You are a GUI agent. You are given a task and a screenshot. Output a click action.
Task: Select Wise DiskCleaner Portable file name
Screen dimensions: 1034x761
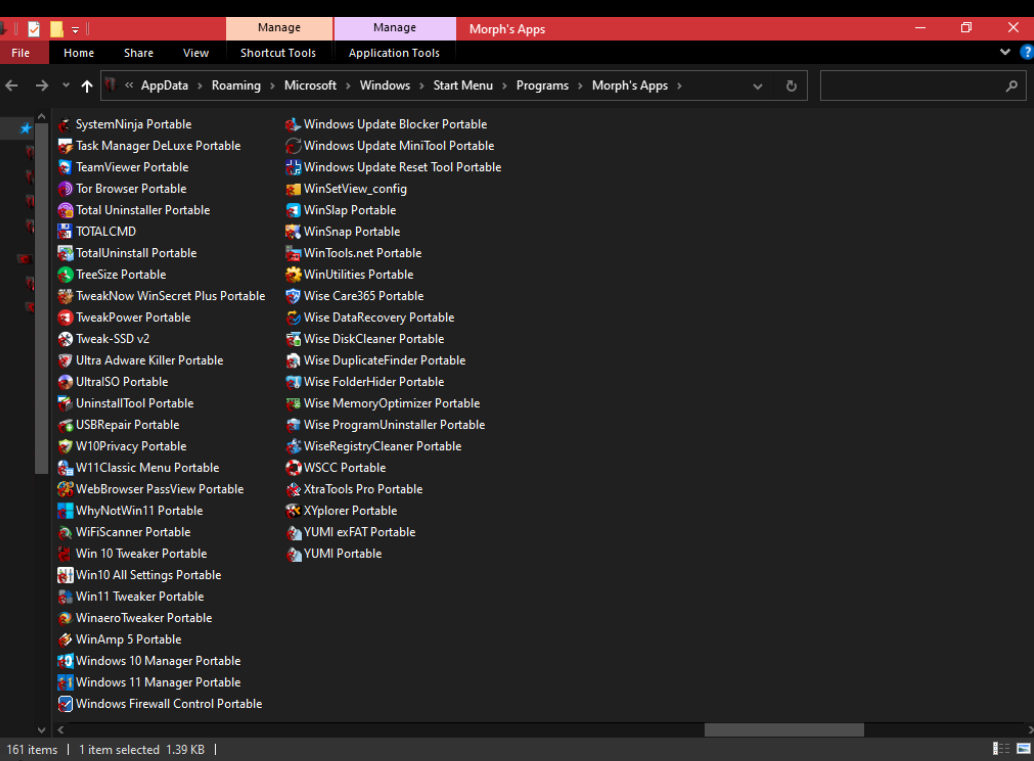(x=374, y=339)
